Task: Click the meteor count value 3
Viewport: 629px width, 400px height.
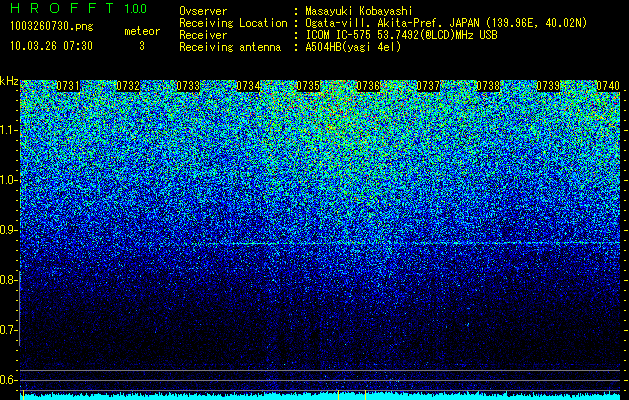Action: (x=142, y=46)
